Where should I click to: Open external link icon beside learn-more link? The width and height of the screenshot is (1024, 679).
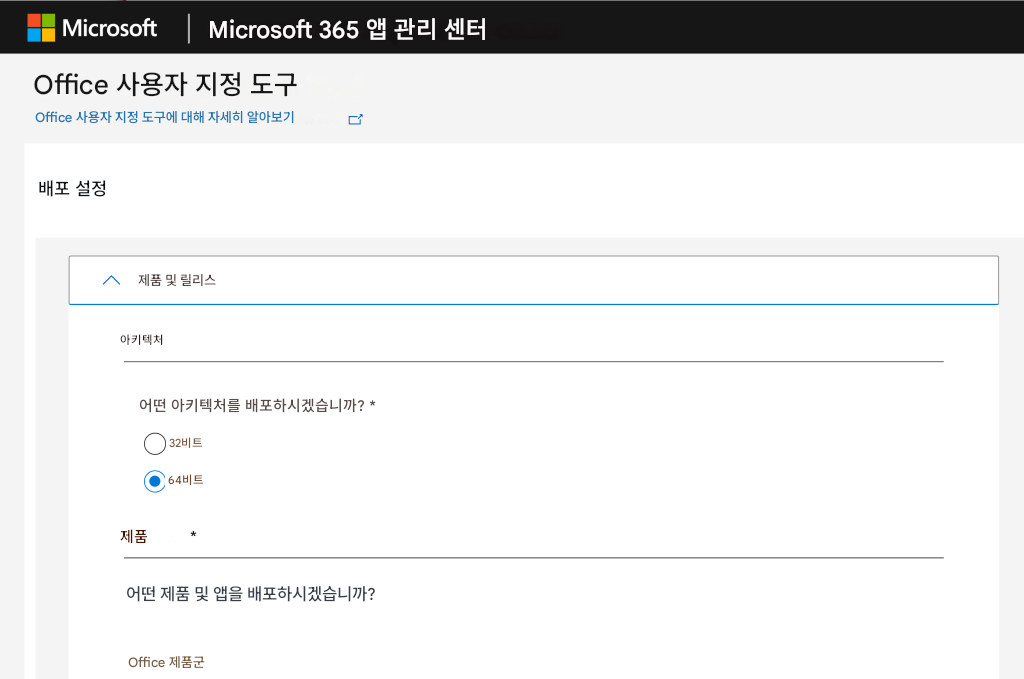click(355, 119)
